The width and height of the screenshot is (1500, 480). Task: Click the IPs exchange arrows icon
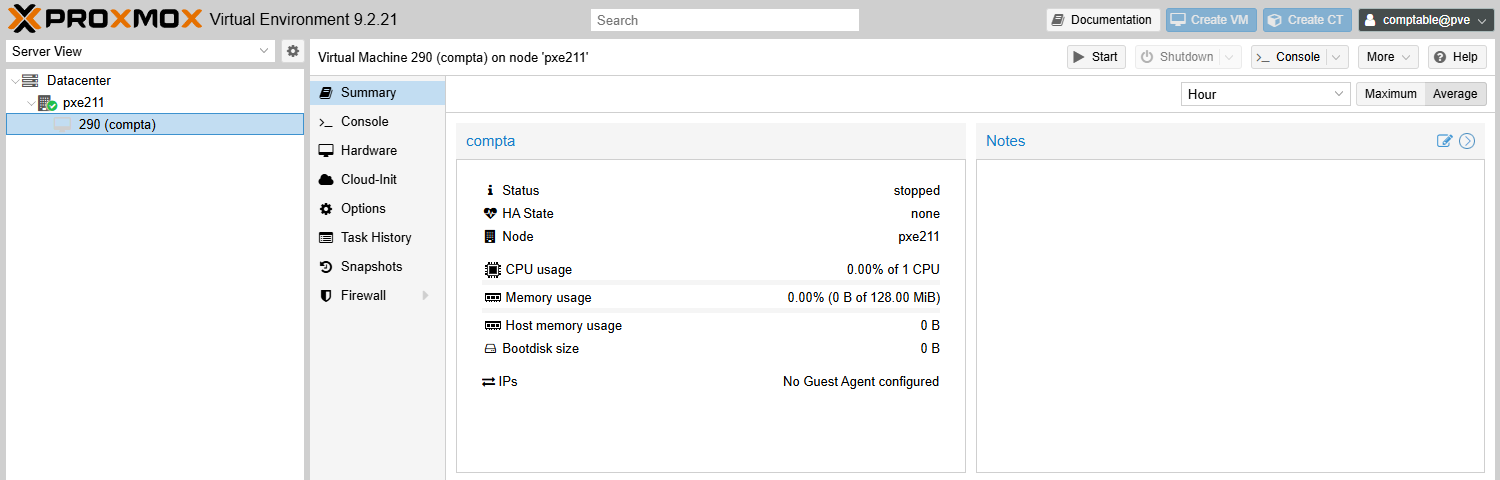pyautogui.click(x=489, y=381)
